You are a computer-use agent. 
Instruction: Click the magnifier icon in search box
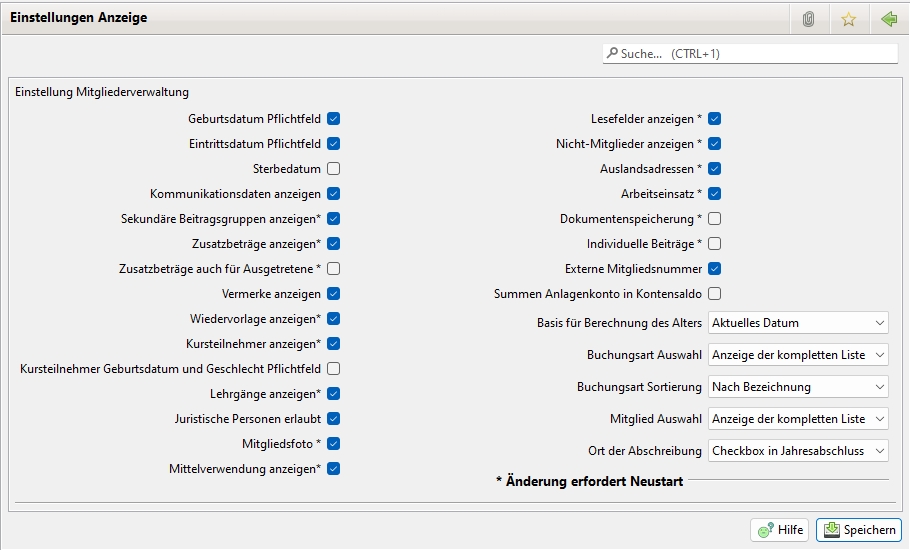tap(611, 54)
